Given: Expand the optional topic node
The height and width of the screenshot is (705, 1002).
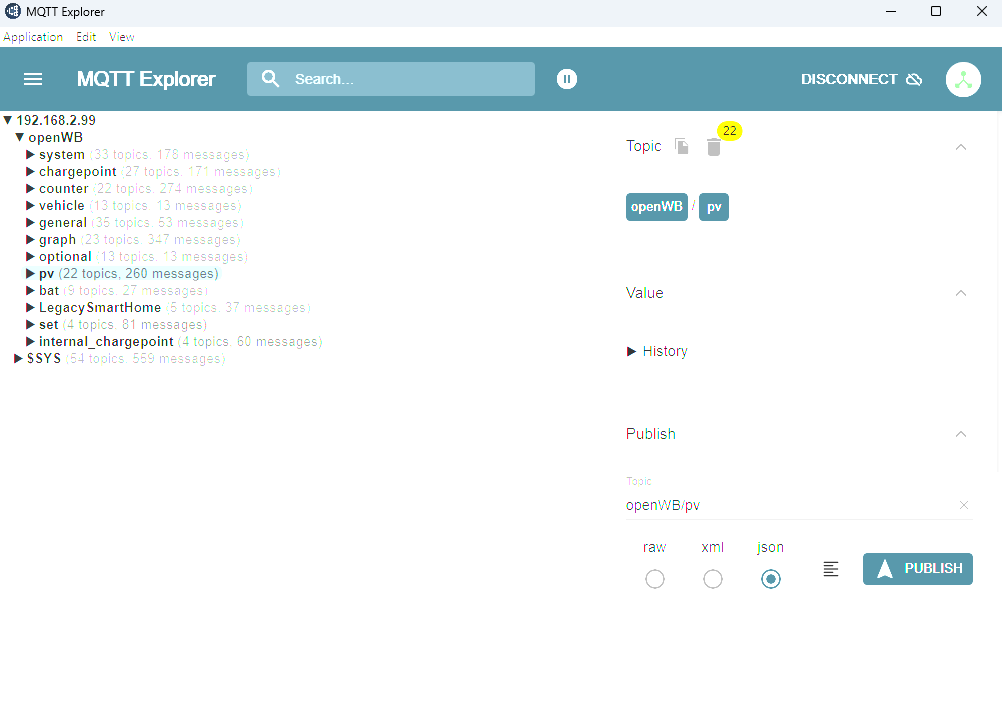Looking at the screenshot, I should pos(30,256).
